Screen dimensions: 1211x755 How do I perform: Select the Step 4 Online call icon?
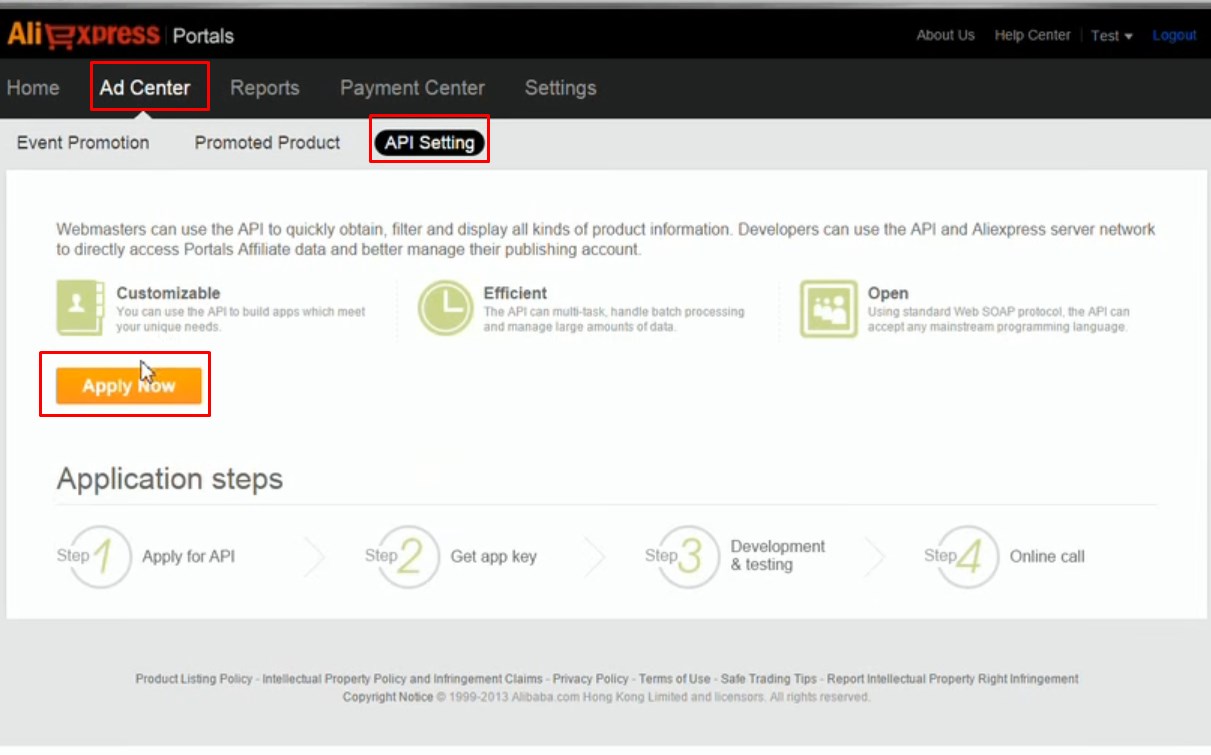coord(961,557)
